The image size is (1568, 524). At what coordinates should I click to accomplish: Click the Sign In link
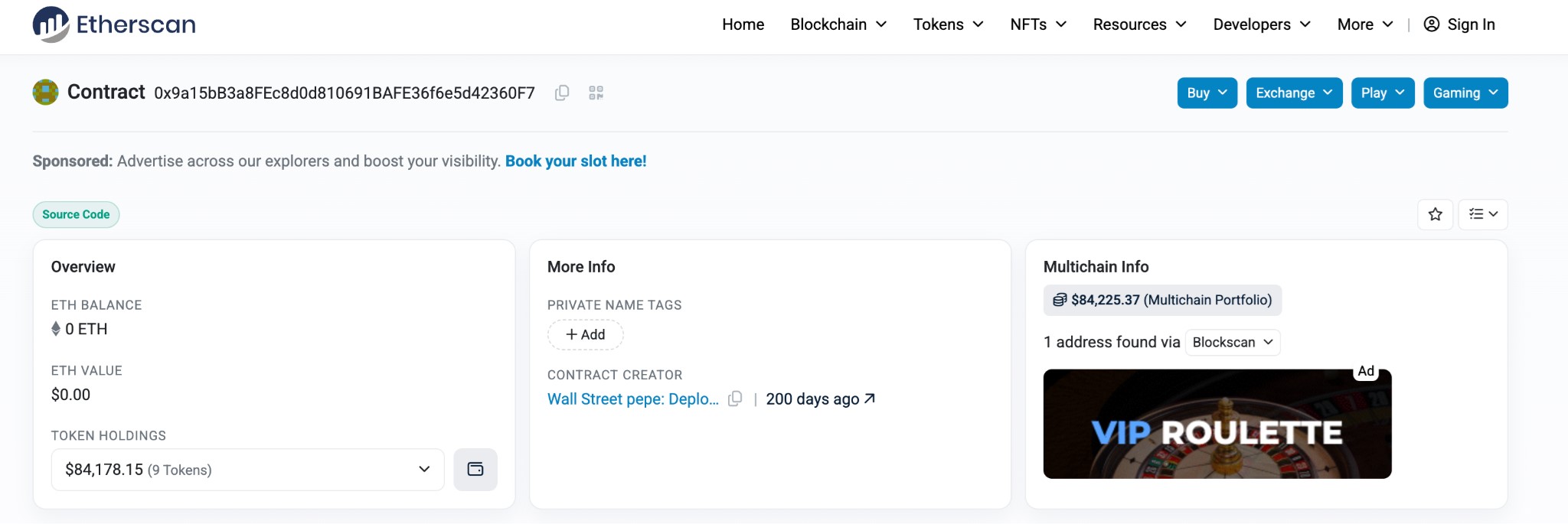pos(1459,24)
